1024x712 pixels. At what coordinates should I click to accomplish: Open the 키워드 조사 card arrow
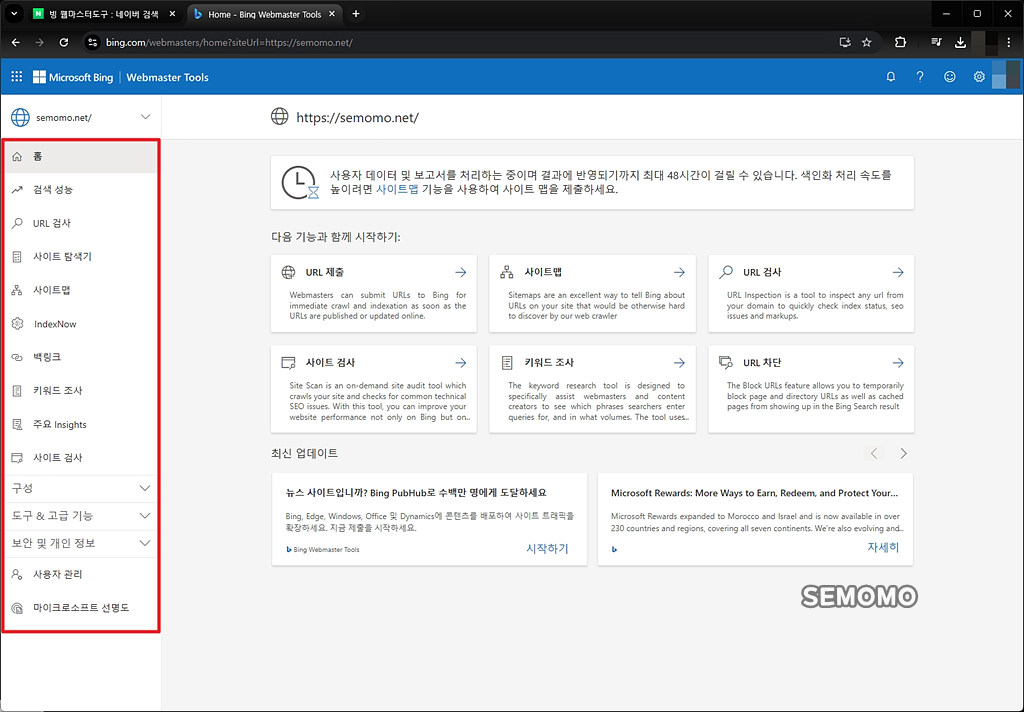[x=680, y=363]
